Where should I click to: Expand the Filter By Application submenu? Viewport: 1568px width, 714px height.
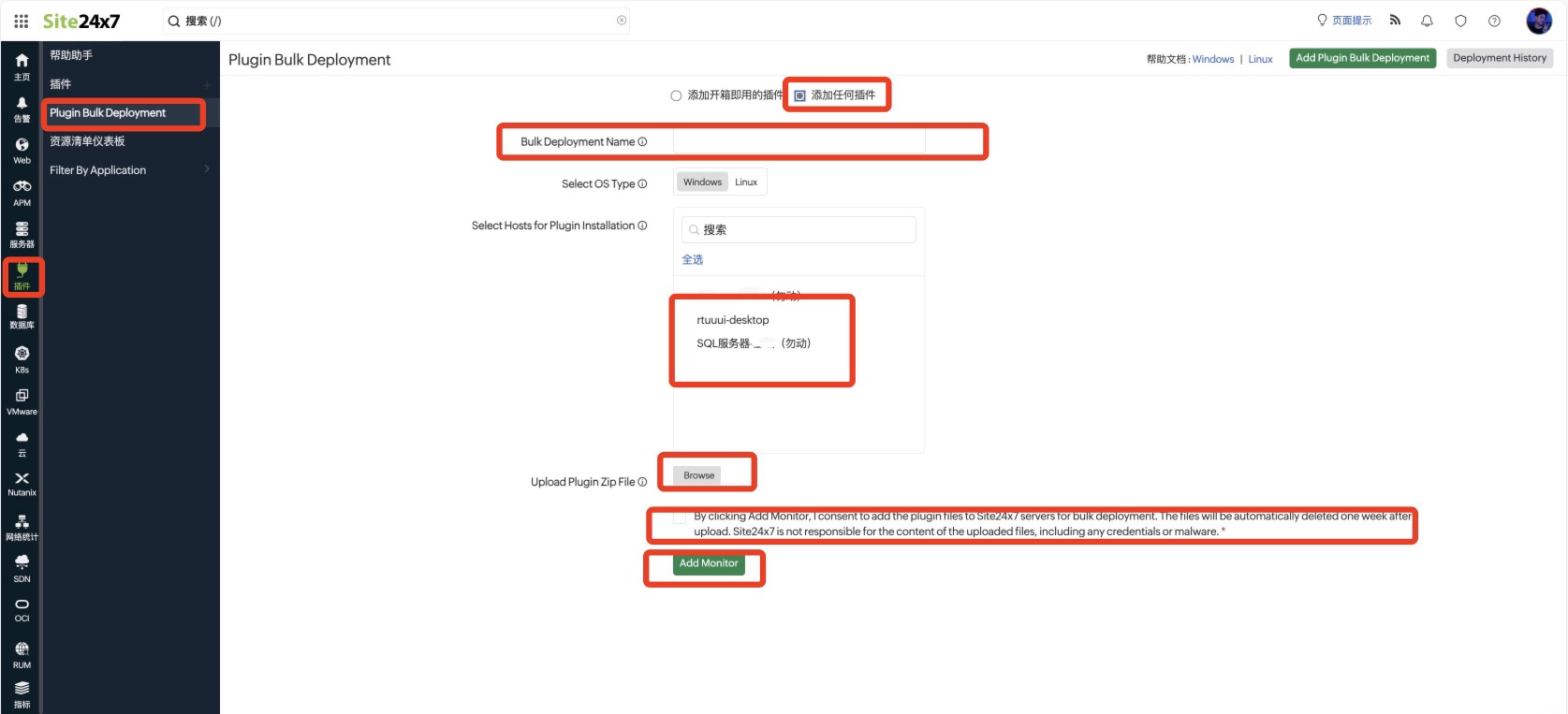(x=207, y=169)
